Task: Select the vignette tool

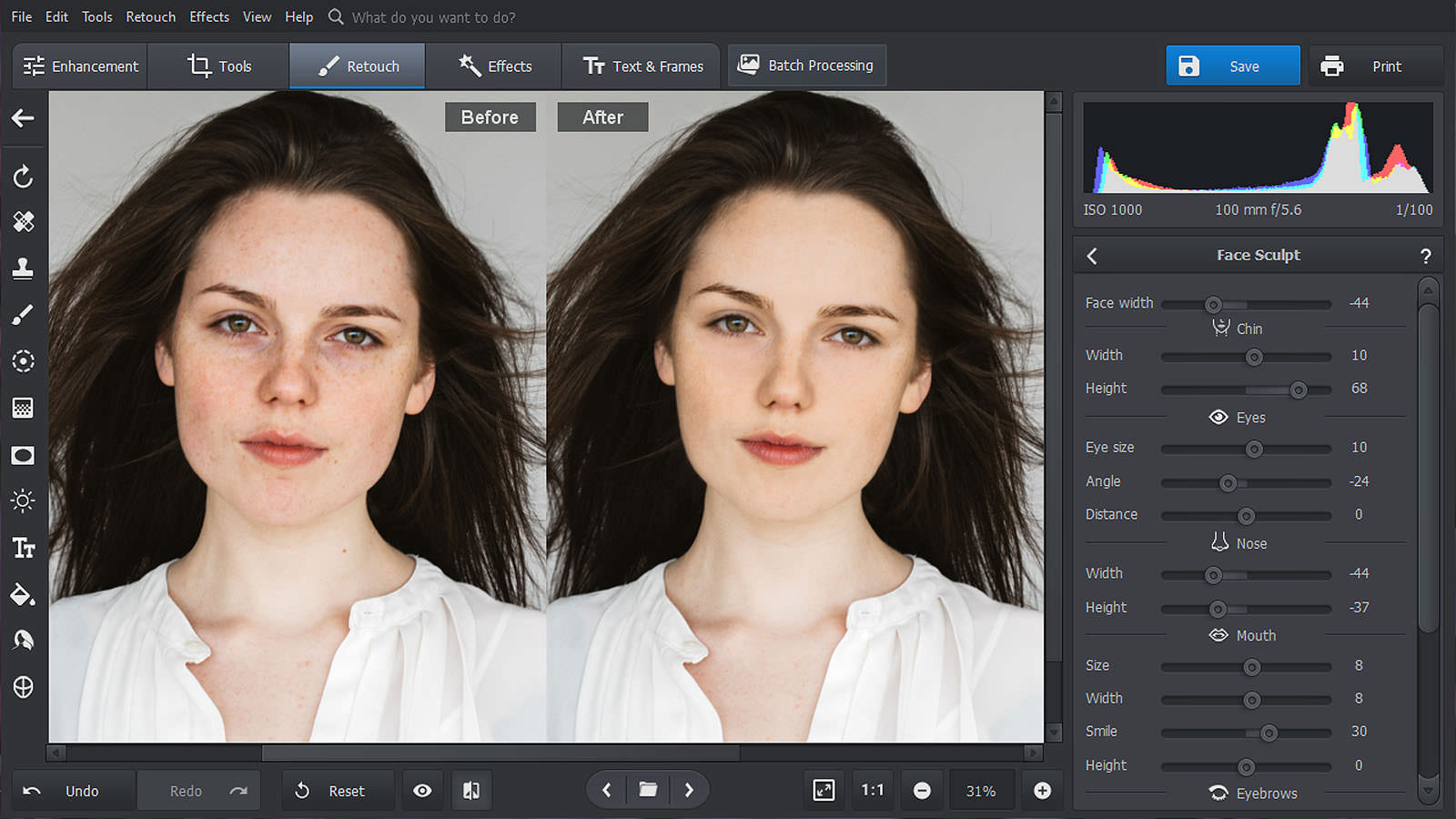Action: (x=23, y=455)
